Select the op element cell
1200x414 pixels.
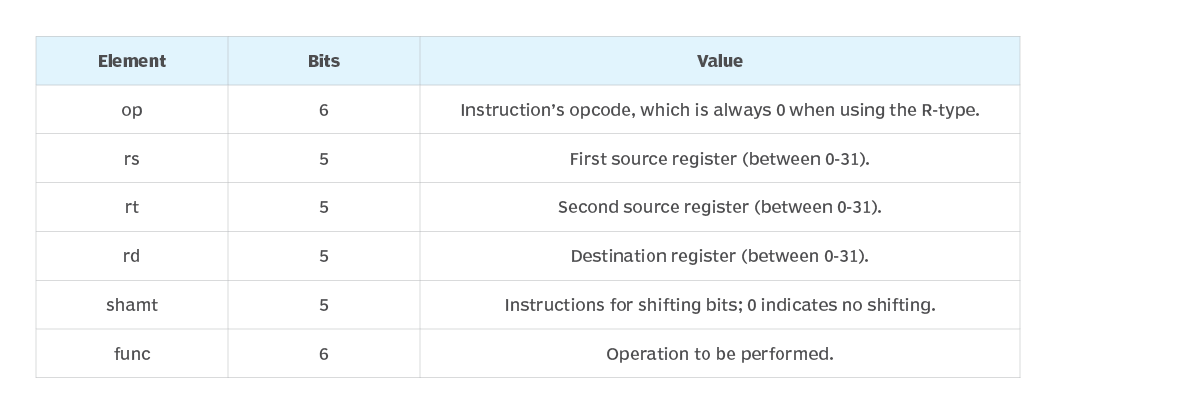tap(132, 110)
